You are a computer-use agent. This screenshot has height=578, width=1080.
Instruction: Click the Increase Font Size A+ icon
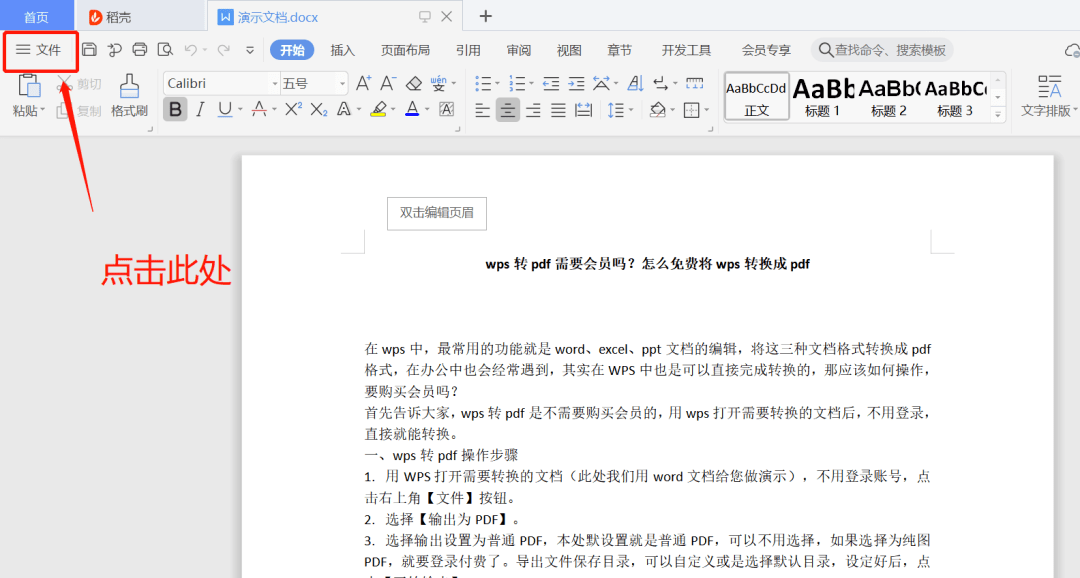click(364, 83)
